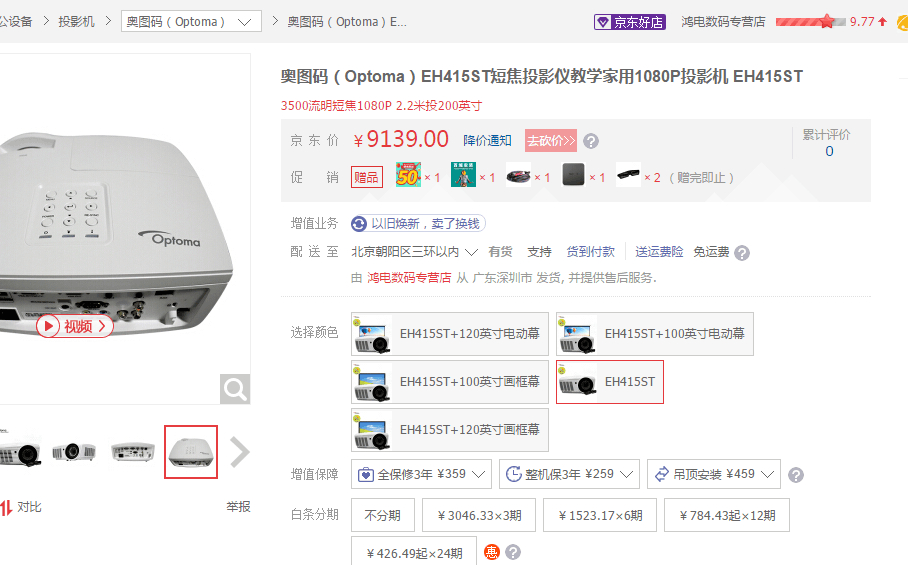Expand 全保修3年 ¥359 warranty dropdown
The image size is (908, 565).
pos(422,475)
